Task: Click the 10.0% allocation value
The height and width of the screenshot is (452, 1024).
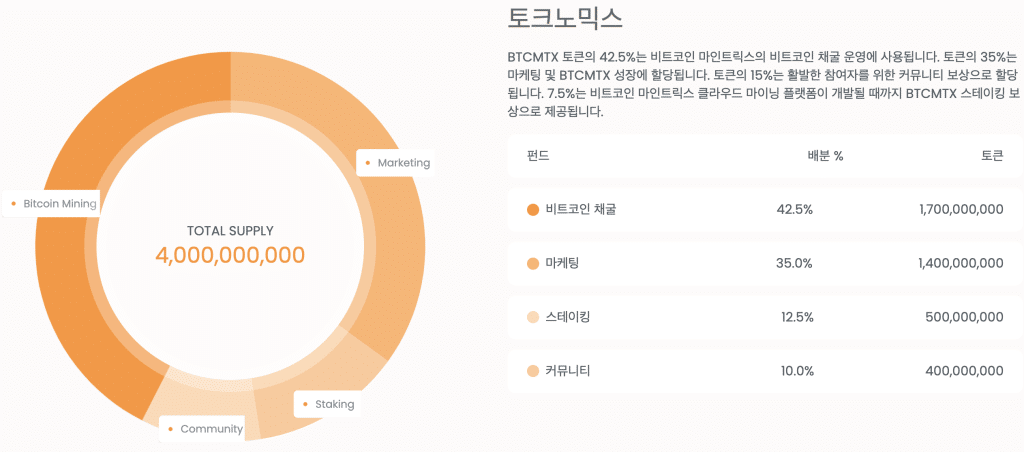Action: 796,371
